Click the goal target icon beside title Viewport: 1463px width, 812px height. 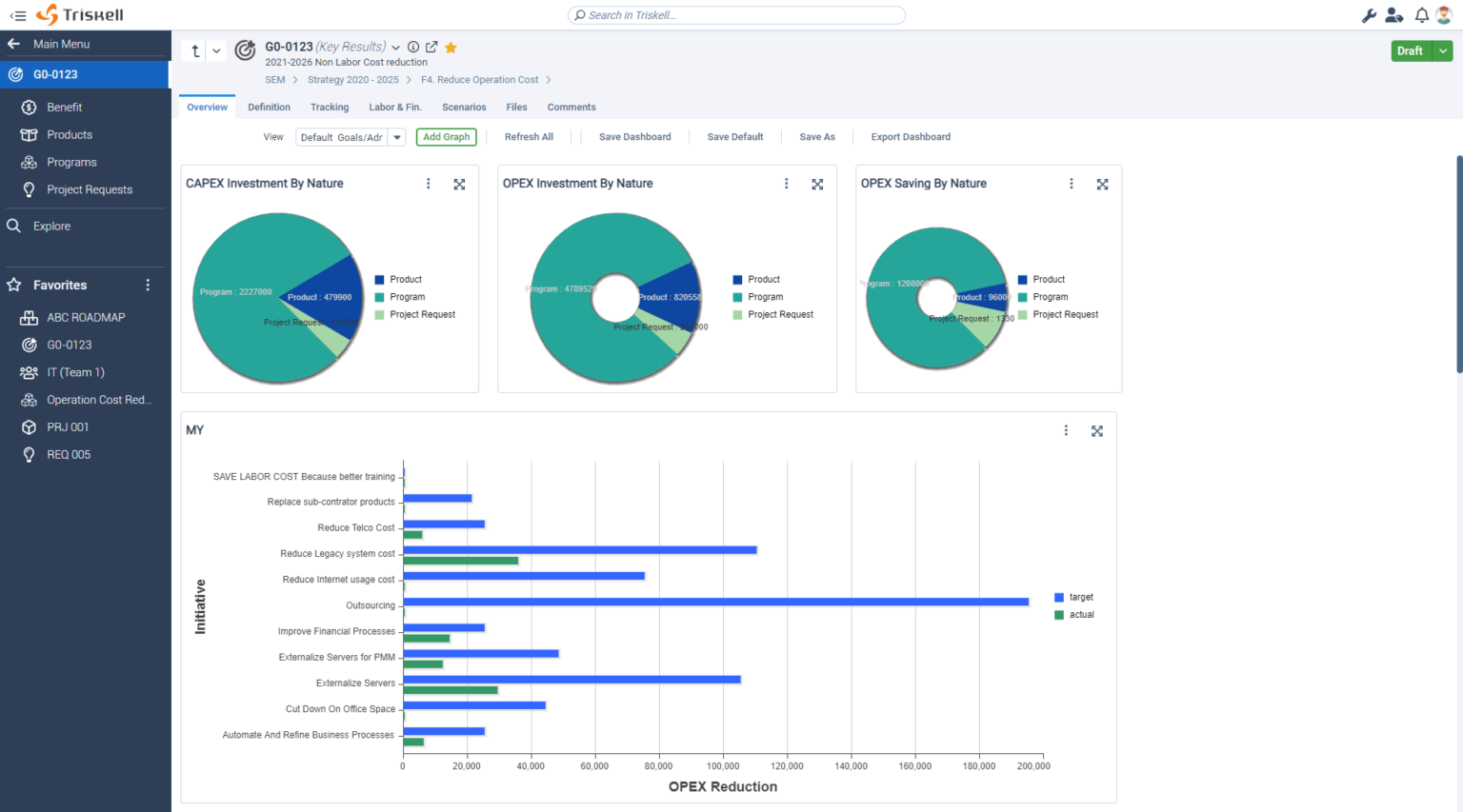point(245,50)
